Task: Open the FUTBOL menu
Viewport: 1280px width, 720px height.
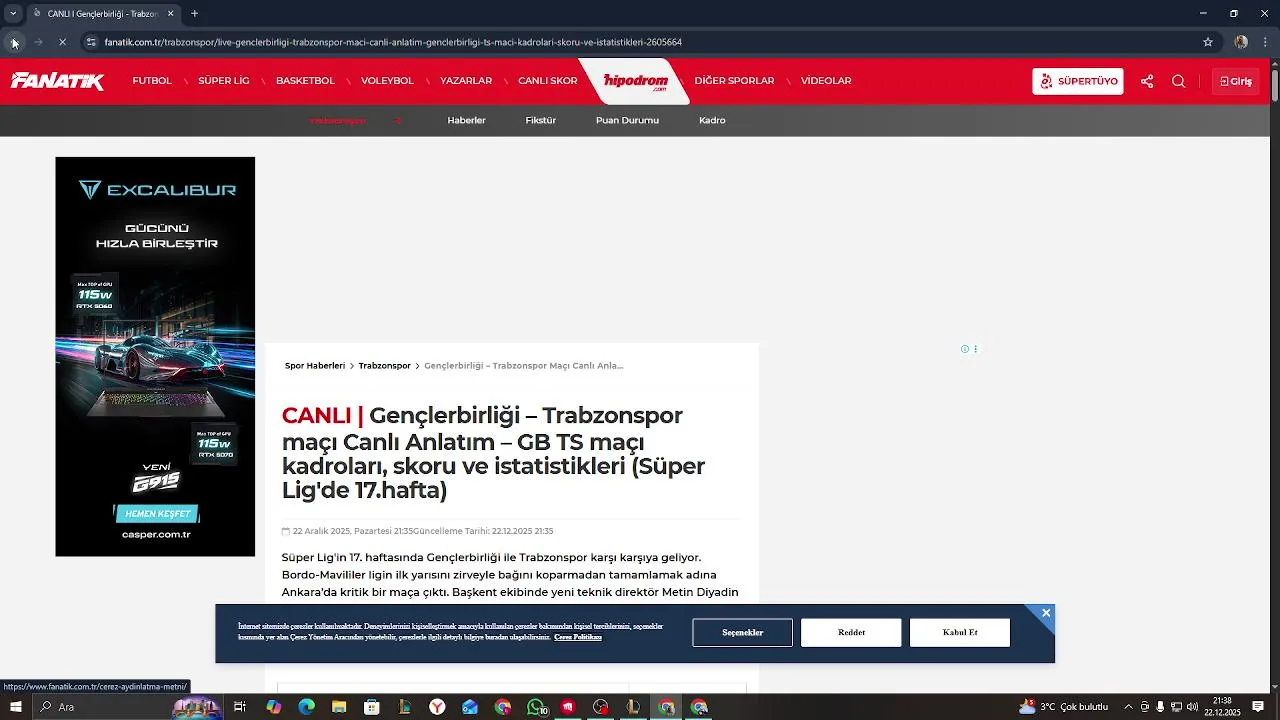Action: pos(152,81)
